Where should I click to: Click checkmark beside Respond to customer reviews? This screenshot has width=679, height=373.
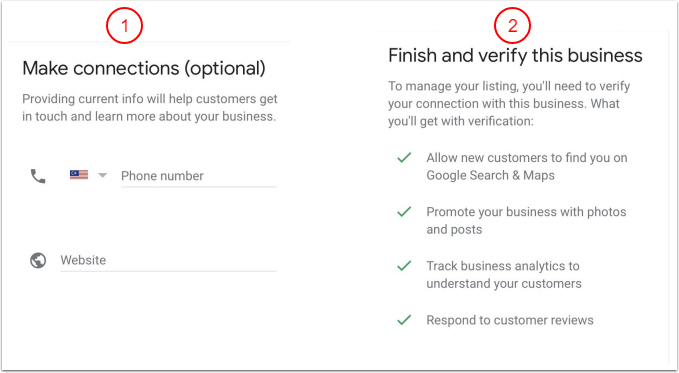[404, 320]
